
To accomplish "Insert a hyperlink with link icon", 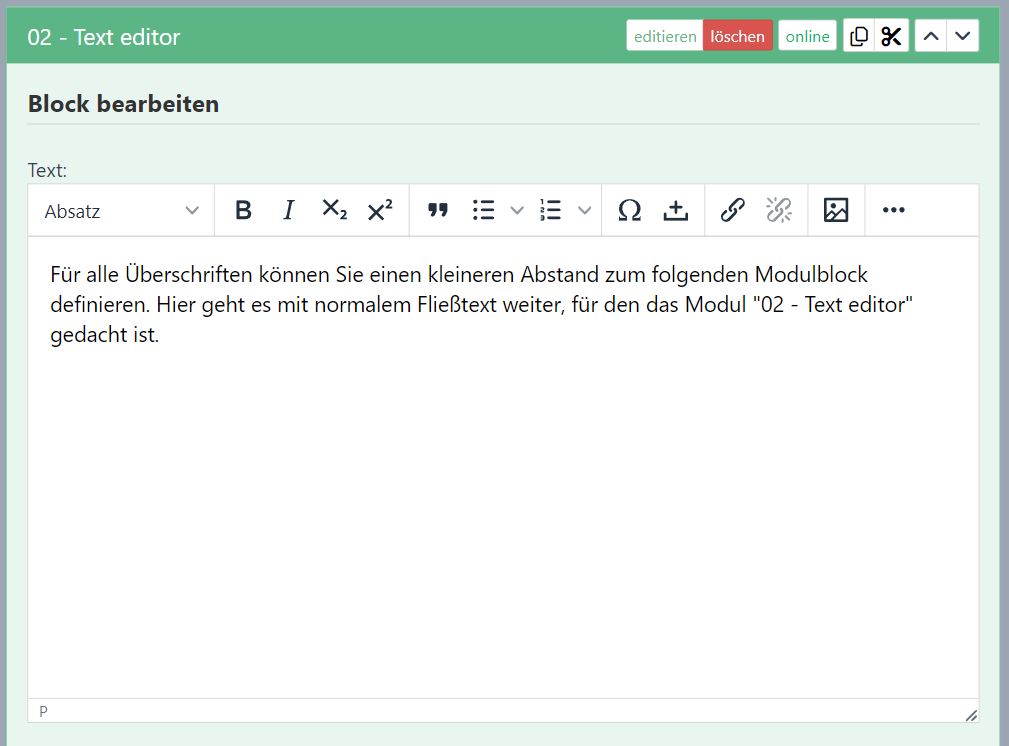I will [733, 210].
